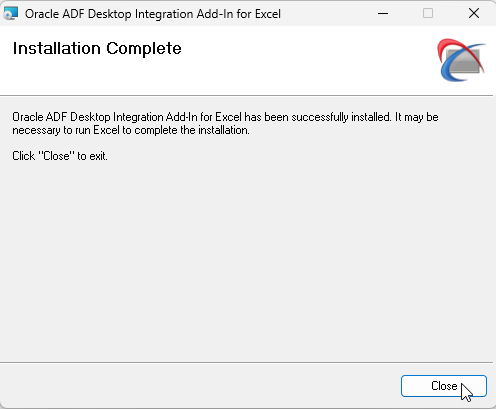Click the Close button to exit installer
The width and height of the screenshot is (496, 410).
(x=444, y=386)
